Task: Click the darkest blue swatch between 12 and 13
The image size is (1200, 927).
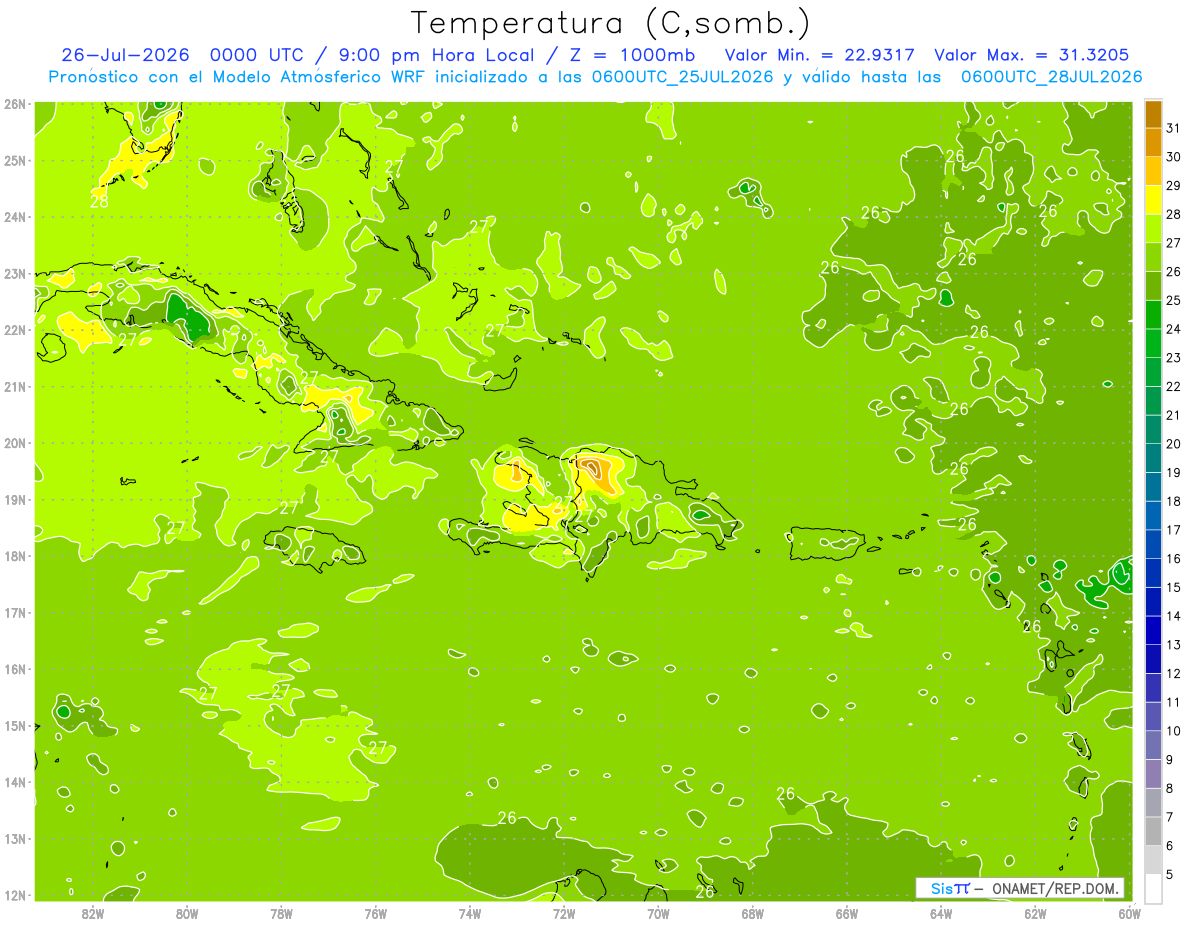Action: [x=1153, y=659]
